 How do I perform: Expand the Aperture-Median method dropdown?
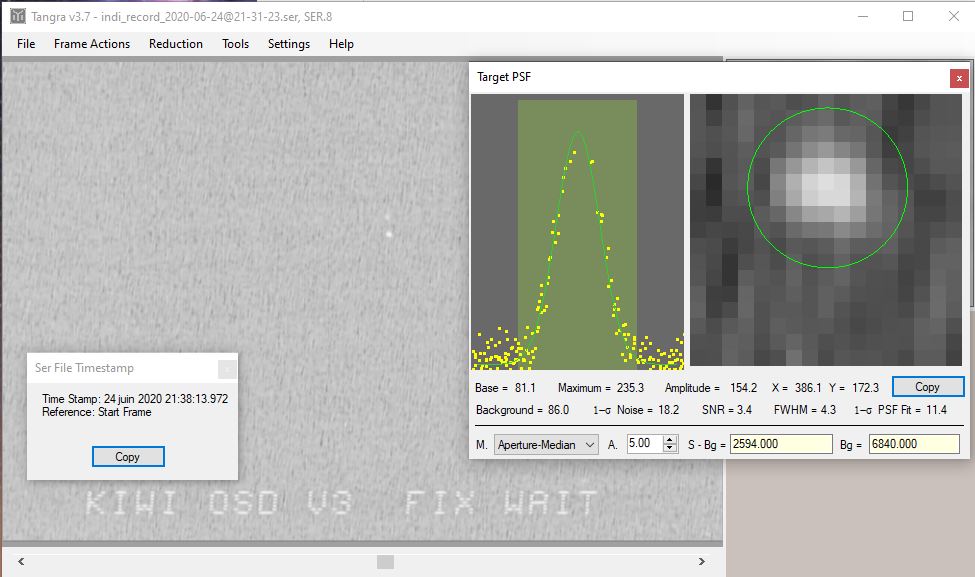pos(589,444)
